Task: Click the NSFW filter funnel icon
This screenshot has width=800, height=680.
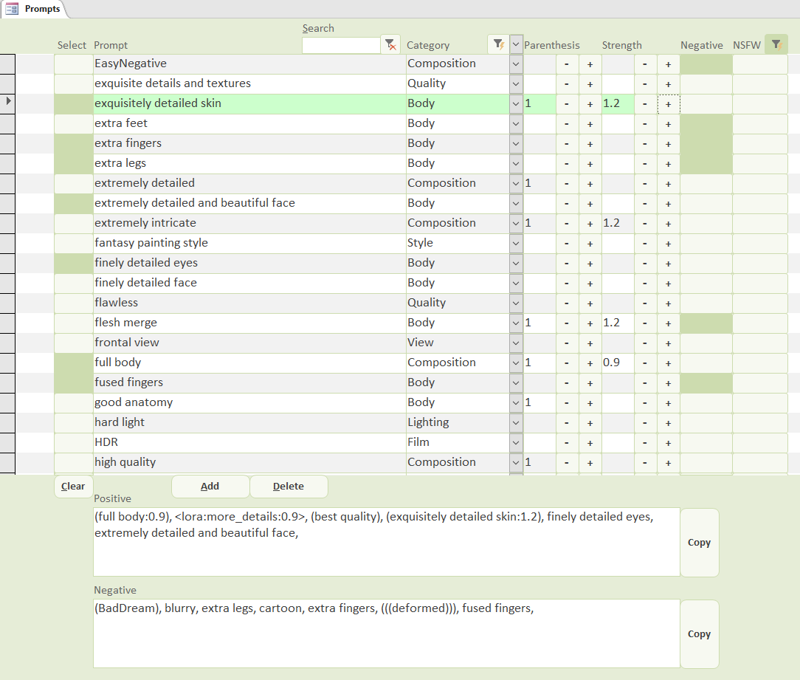Action: click(776, 45)
